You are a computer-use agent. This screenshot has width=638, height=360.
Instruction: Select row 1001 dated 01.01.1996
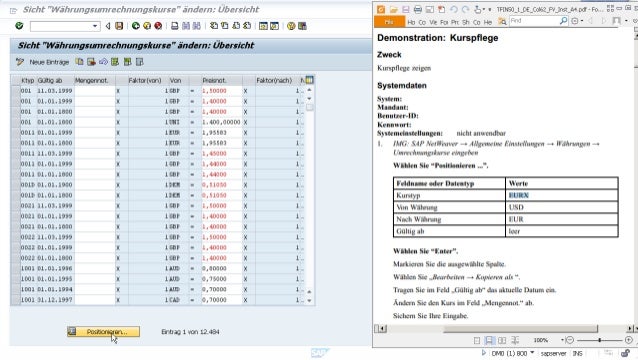(x=15, y=268)
